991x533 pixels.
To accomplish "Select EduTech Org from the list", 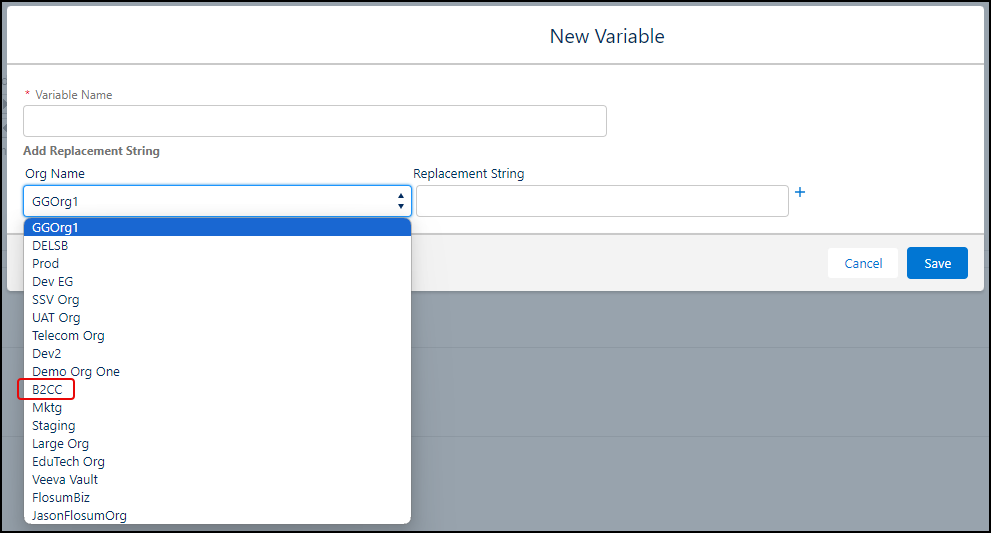I will [x=217, y=462].
